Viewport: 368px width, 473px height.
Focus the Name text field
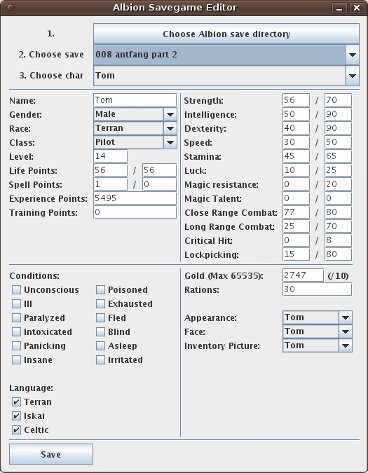(x=135, y=100)
